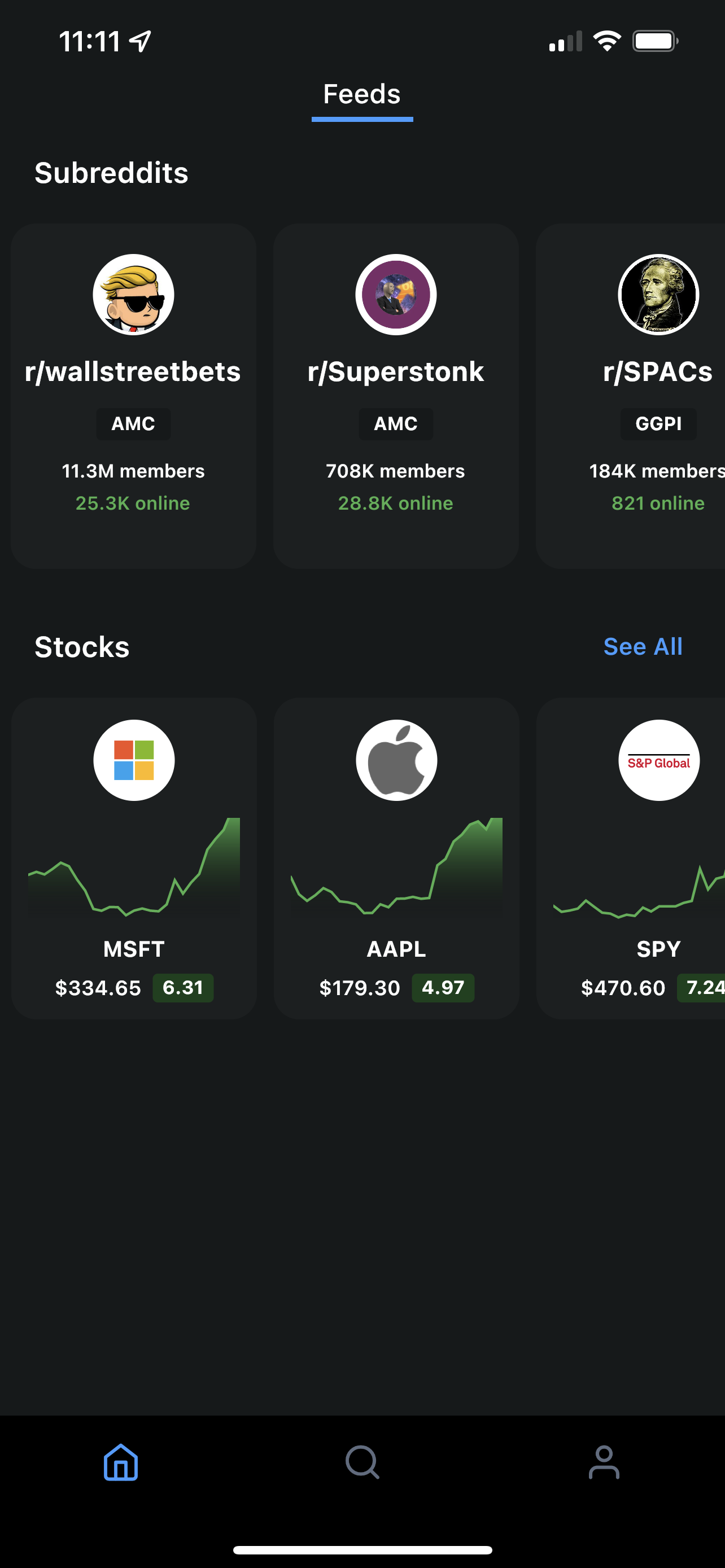Open the Profile tab icon
Viewport: 725px width, 1568px height.
coord(604,1462)
